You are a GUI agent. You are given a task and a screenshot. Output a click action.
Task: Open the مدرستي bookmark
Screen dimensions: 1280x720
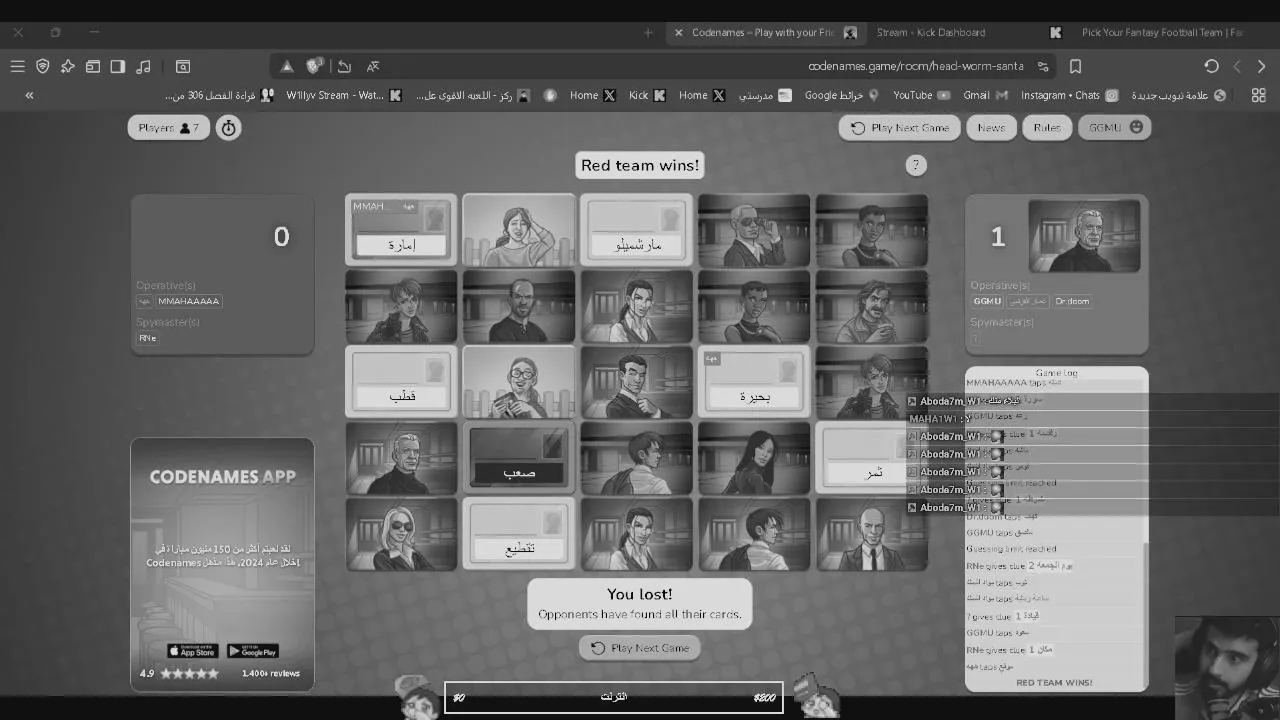[x=765, y=95]
